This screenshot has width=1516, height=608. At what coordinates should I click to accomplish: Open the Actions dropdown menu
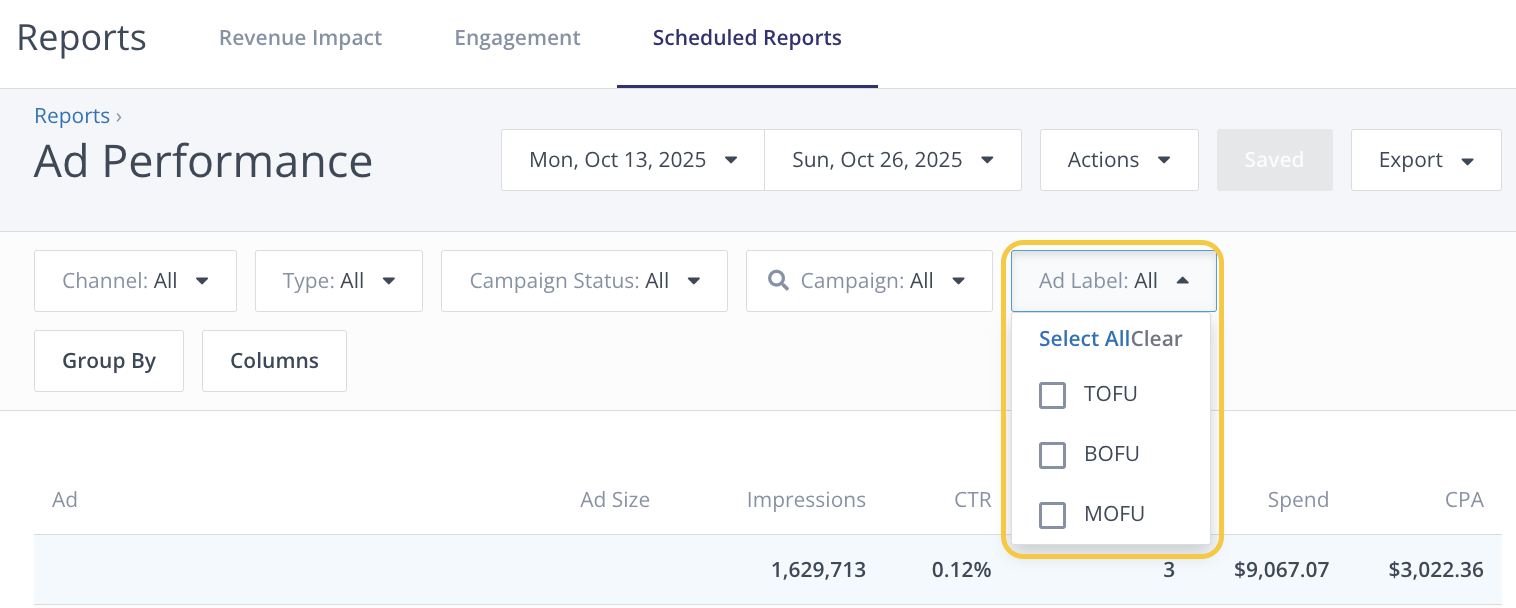1118,160
